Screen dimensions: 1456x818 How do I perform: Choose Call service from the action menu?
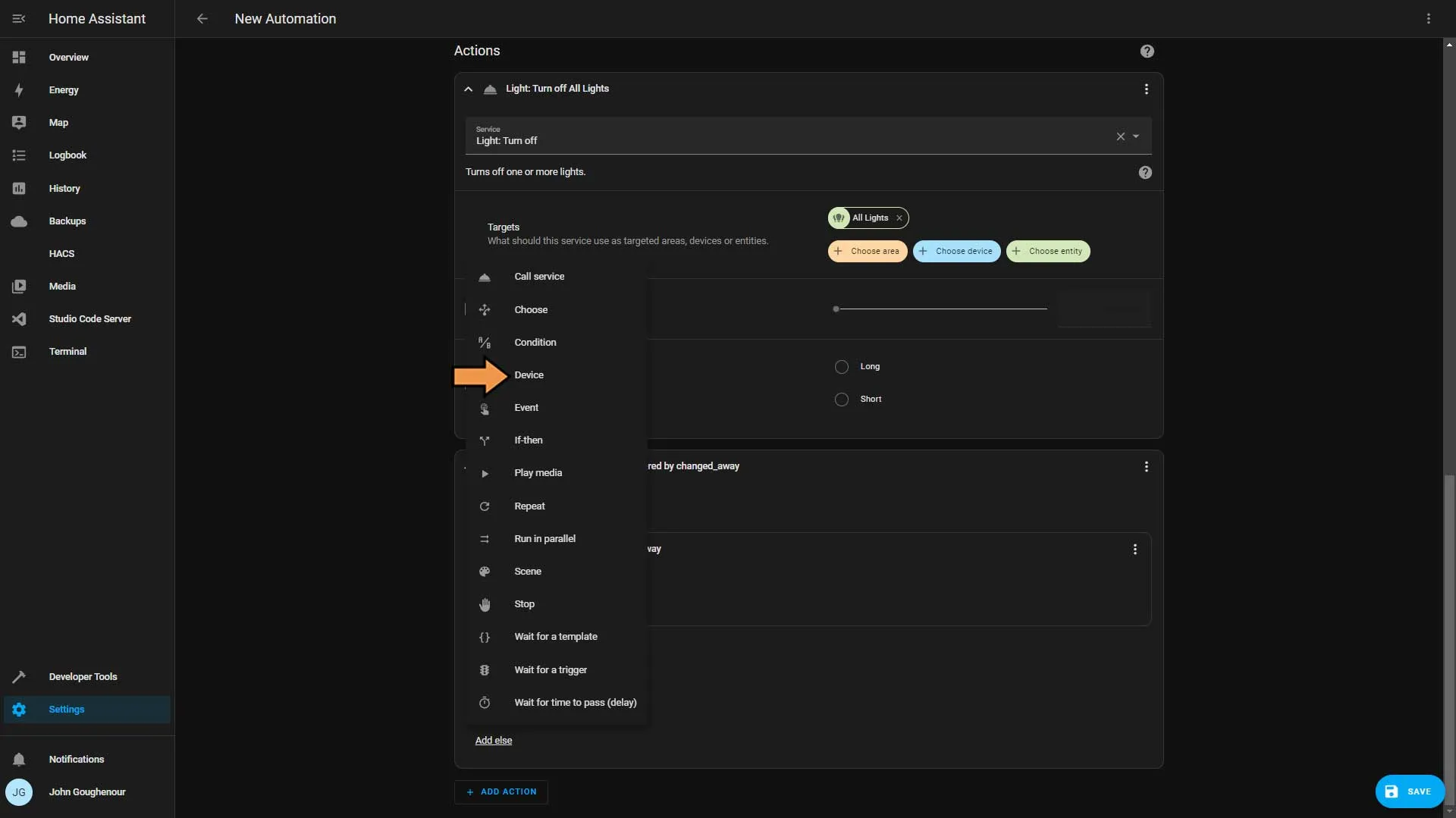click(x=557, y=277)
